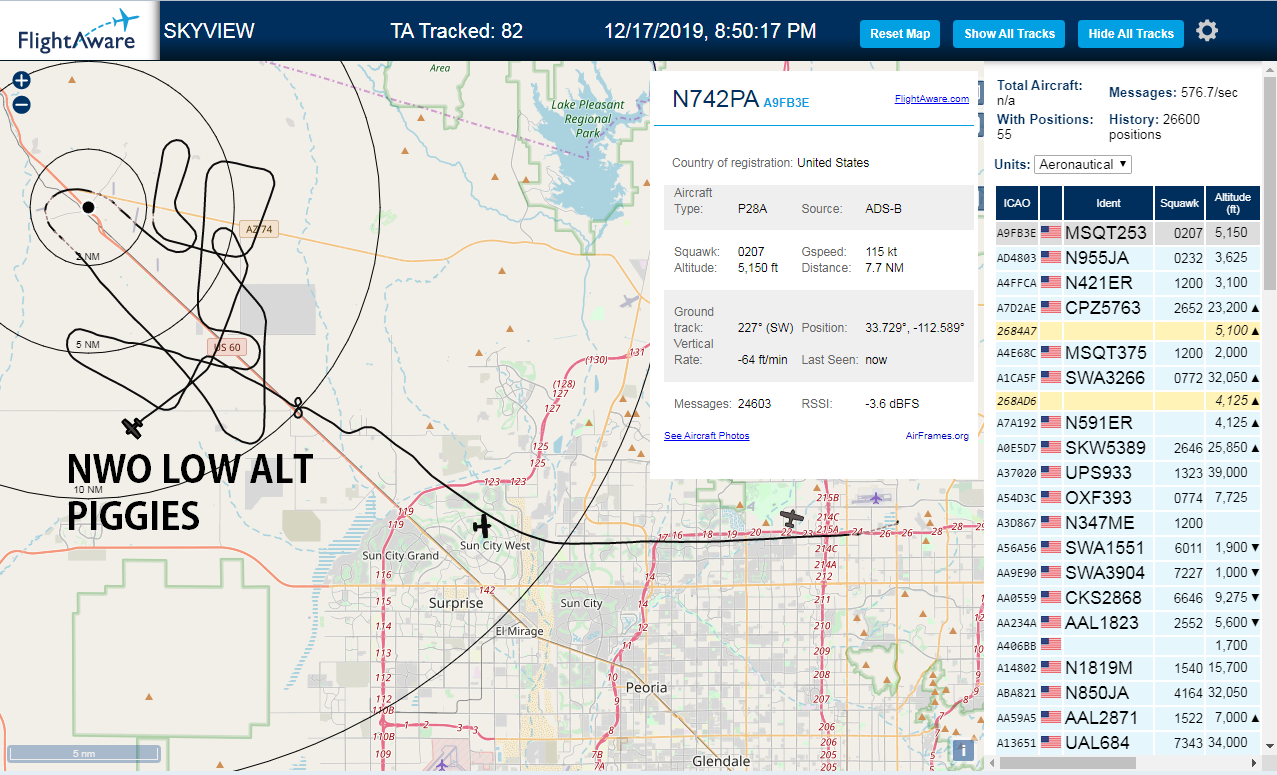
Task: Click N742PA registration title in panel
Action: (x=714, y=98)
